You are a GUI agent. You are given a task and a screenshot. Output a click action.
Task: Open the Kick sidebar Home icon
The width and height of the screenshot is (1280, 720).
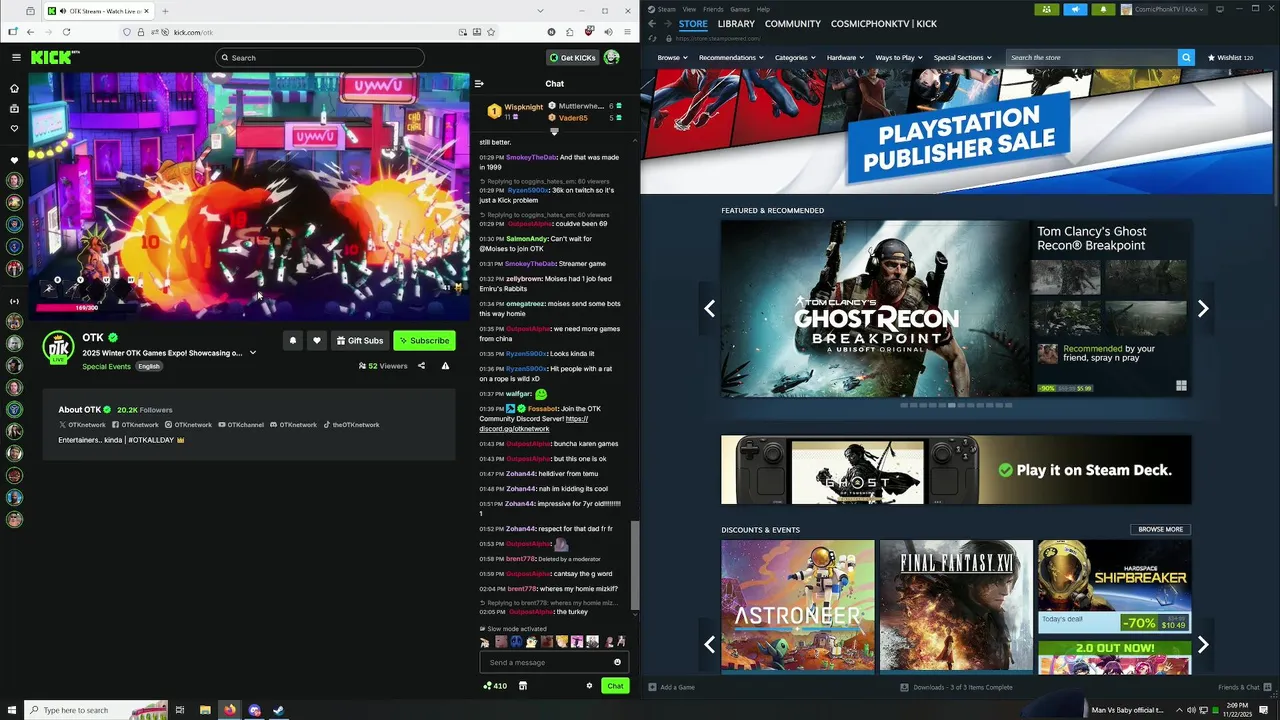click(x=14, y=88)
